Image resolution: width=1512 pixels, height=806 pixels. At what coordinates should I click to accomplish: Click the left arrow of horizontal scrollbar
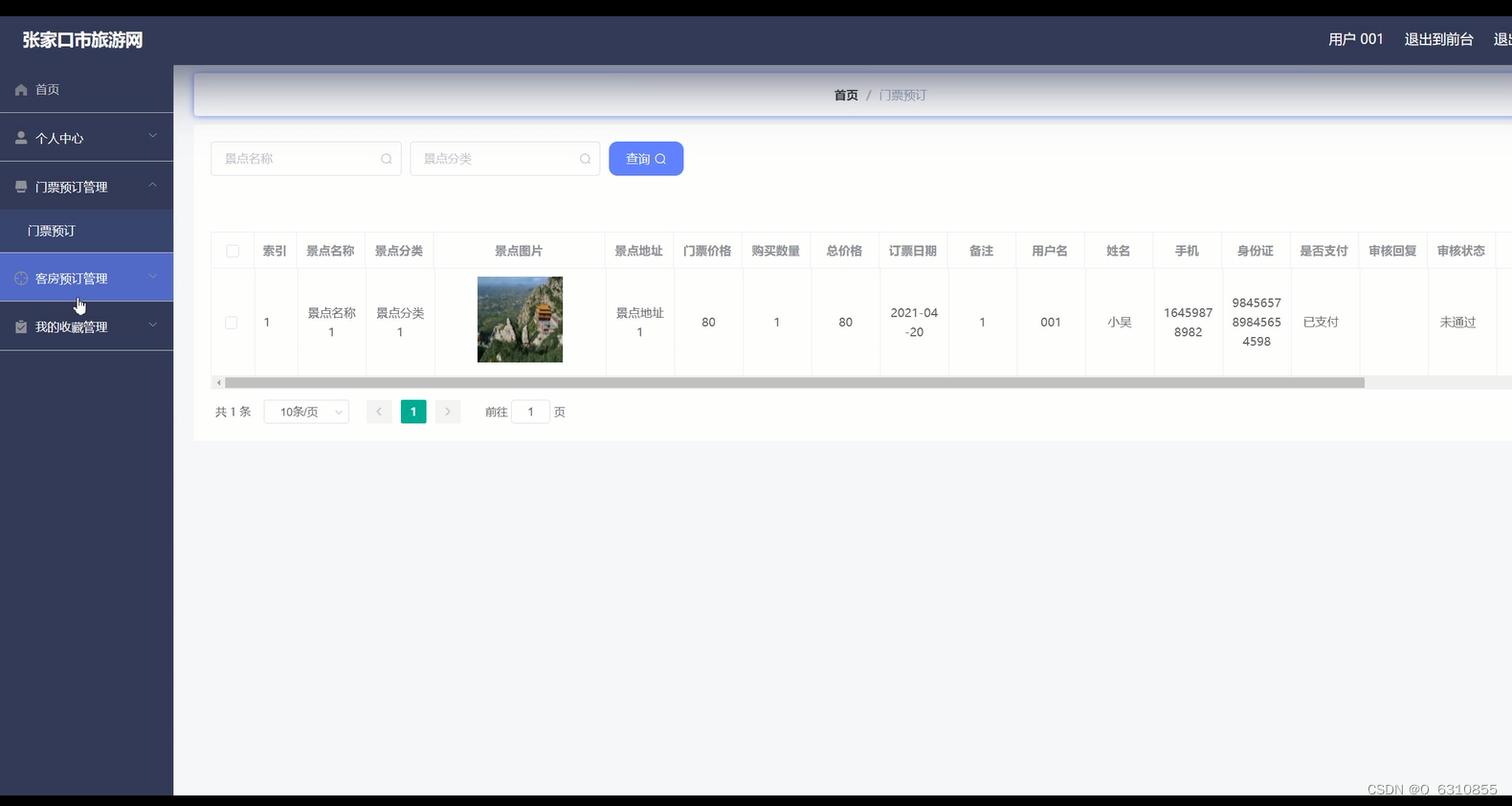coord(219,383)
